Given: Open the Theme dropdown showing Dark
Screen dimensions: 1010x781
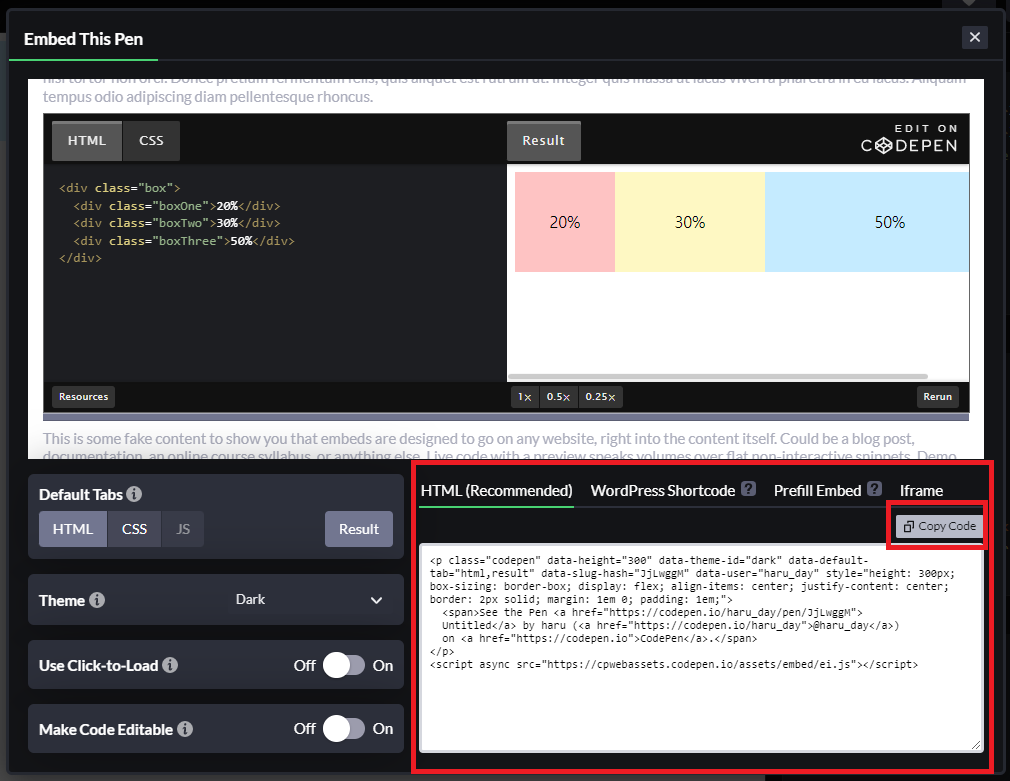Looking at the screenshot, I should pos(309,600).
